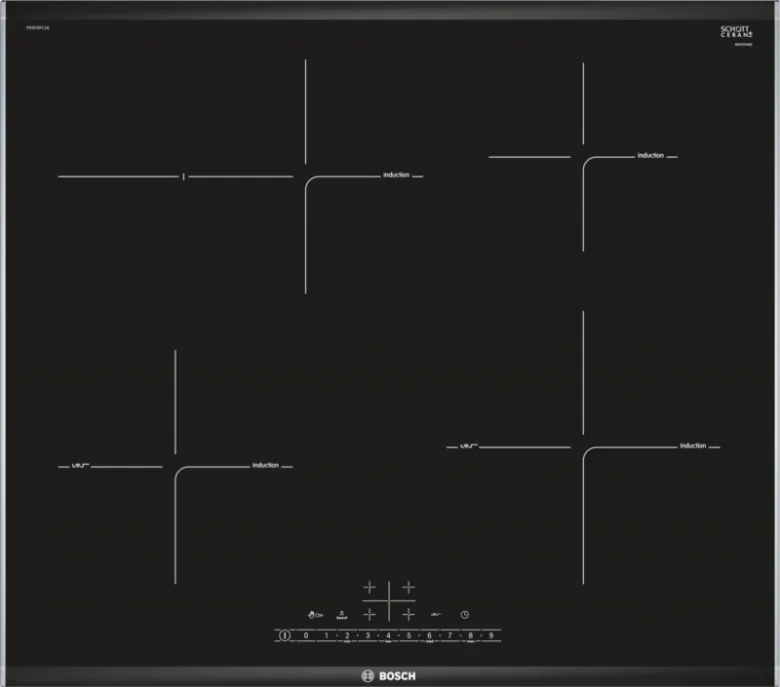780x687 pixels.
Task: Click the rear-right zone induction label
Action: point(651,155)
